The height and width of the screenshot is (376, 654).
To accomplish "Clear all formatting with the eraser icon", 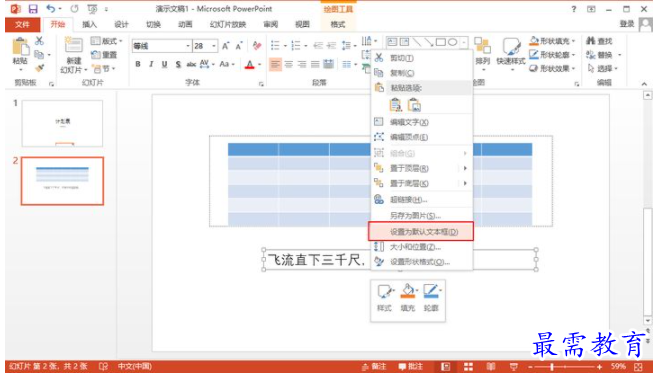I will point(257,45).
